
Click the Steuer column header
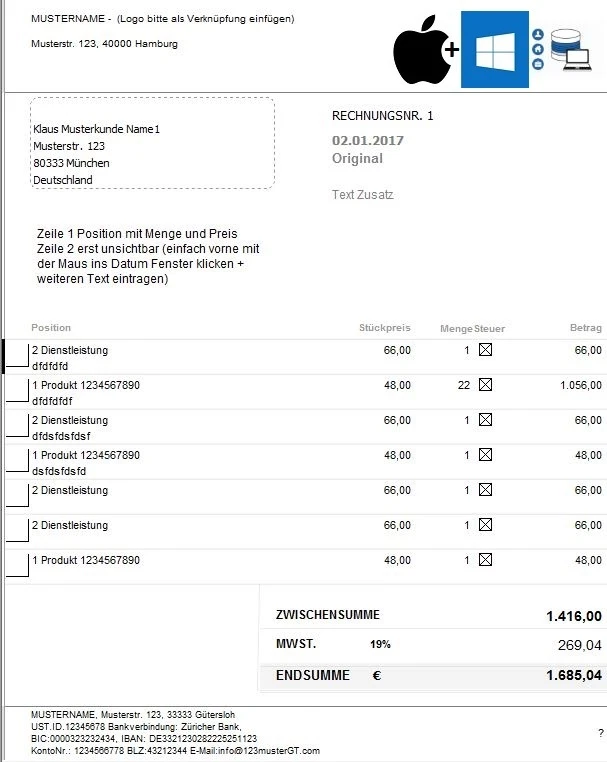click(x=489, y=329)
